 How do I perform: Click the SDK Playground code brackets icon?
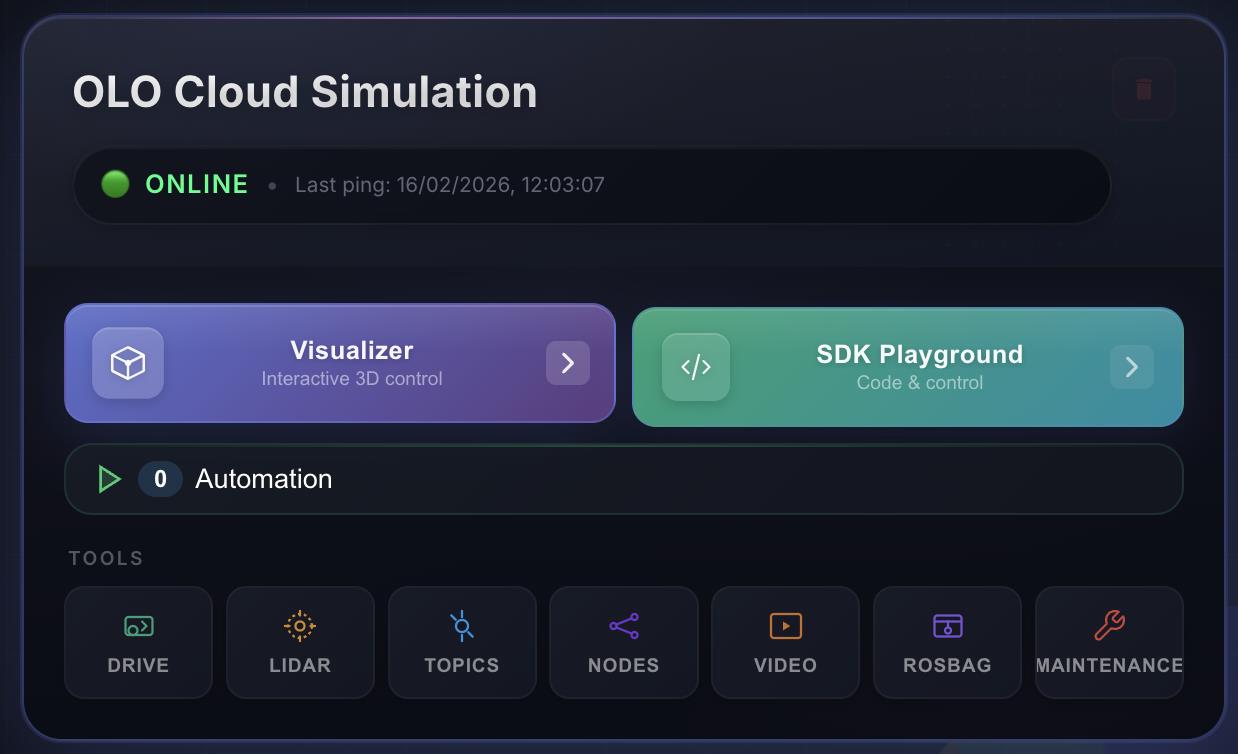(696, 367)
